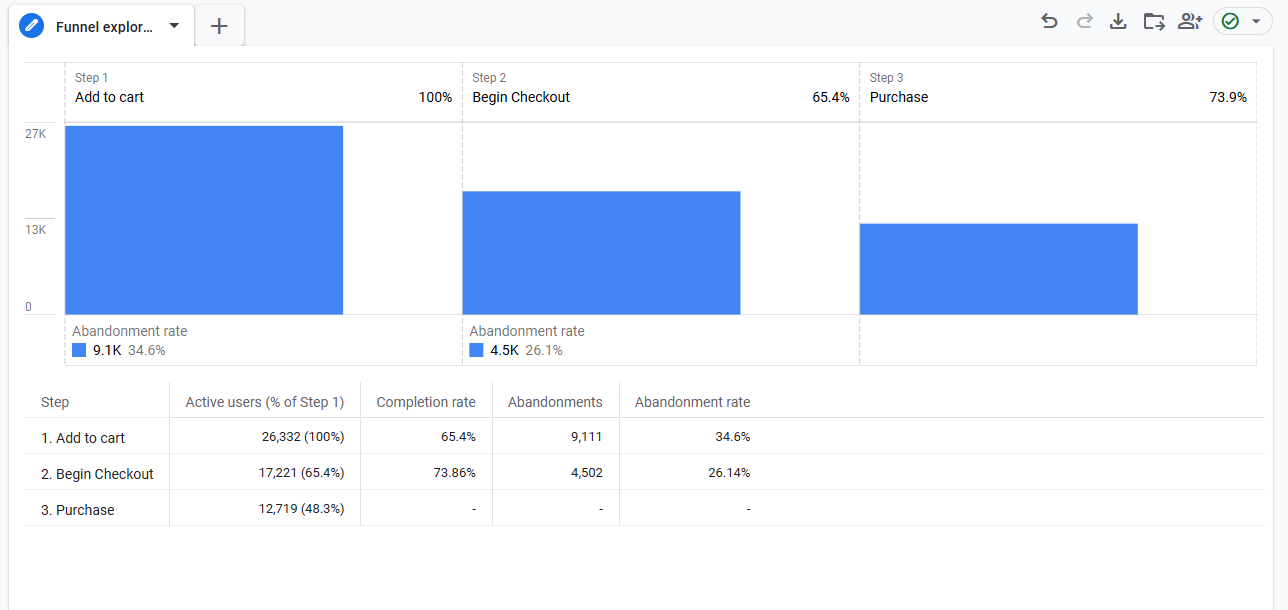Screen dimensions: 1288x610
Task: Click the 'Completion rate' column header
Action: [426, 402]
